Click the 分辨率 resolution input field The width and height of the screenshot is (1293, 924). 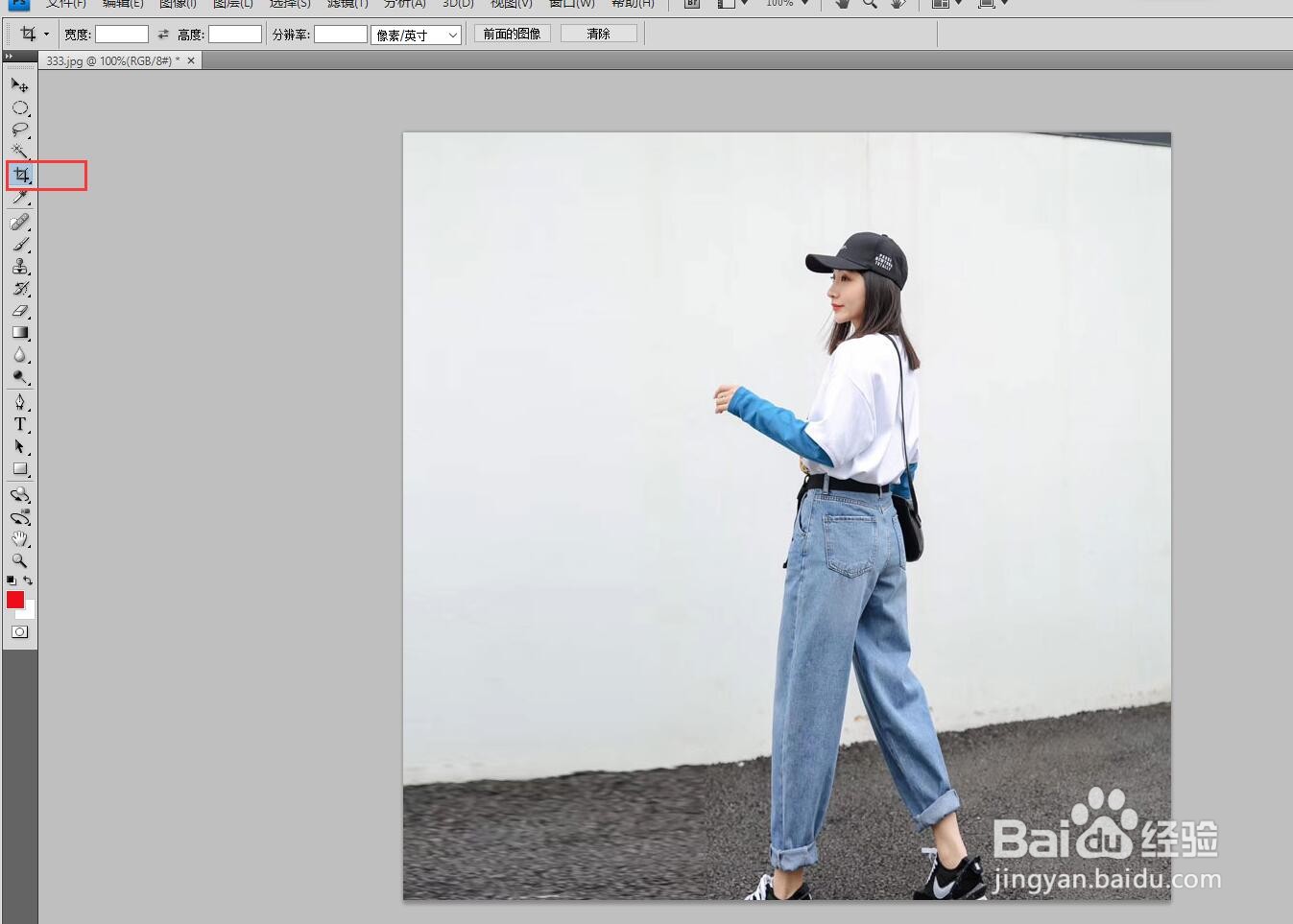[x=341, y=35]
